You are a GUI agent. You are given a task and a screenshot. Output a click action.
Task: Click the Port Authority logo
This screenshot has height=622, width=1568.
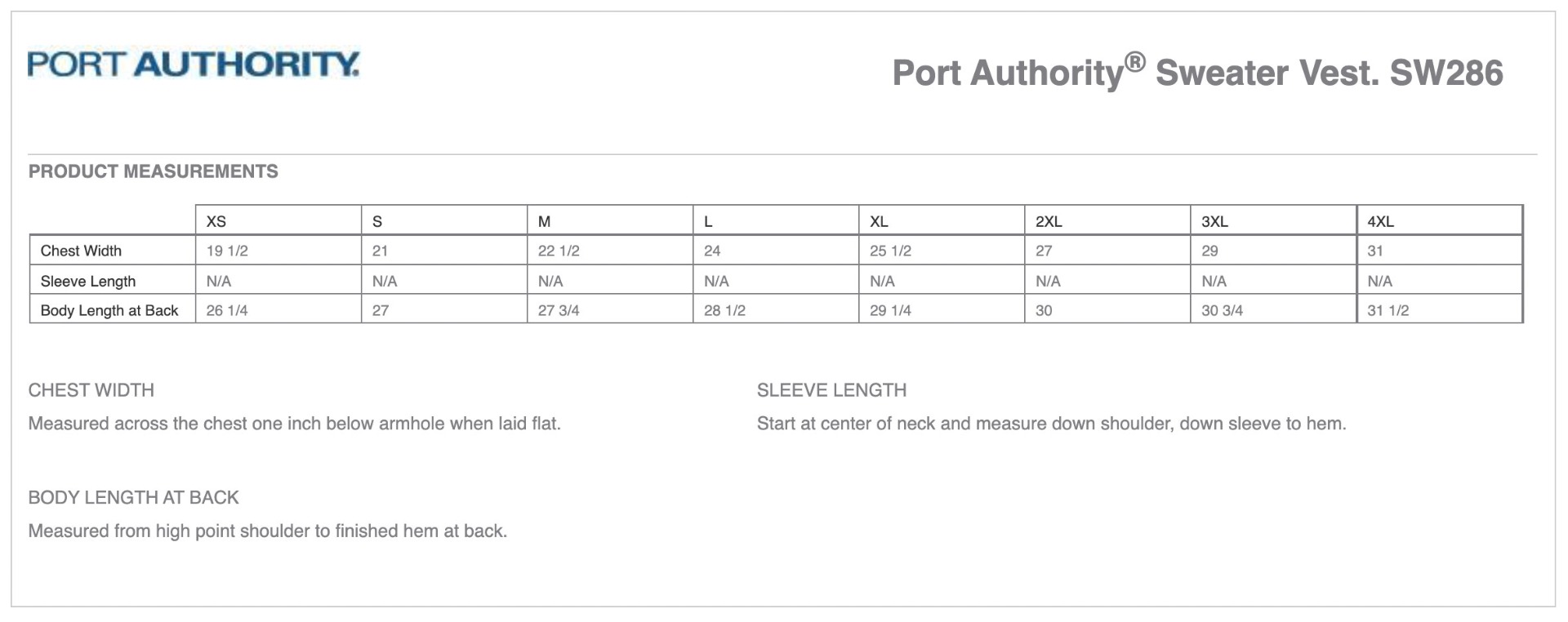pos(194,64)
